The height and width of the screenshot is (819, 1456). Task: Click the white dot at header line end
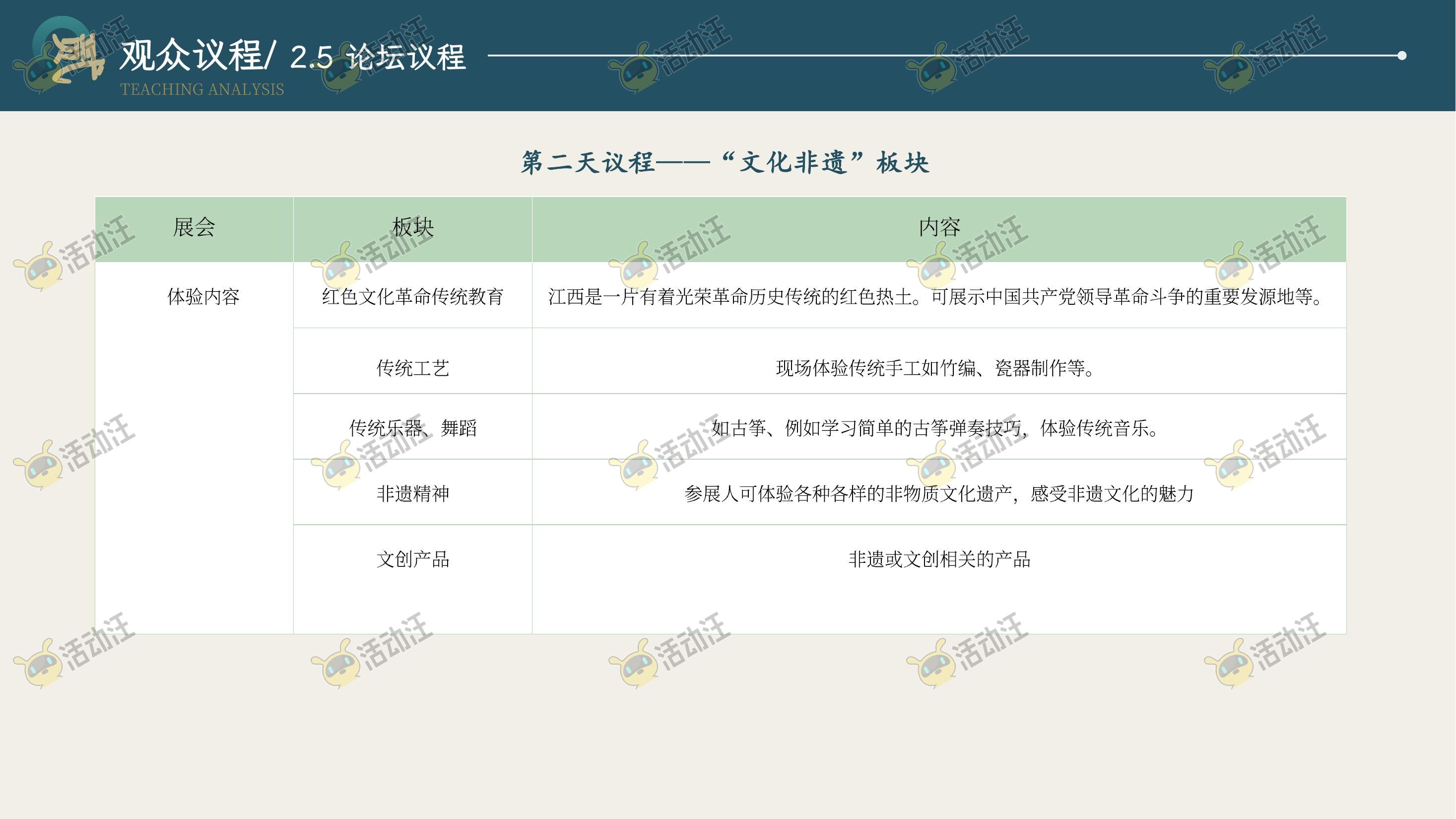click(x=1401, y=56)
